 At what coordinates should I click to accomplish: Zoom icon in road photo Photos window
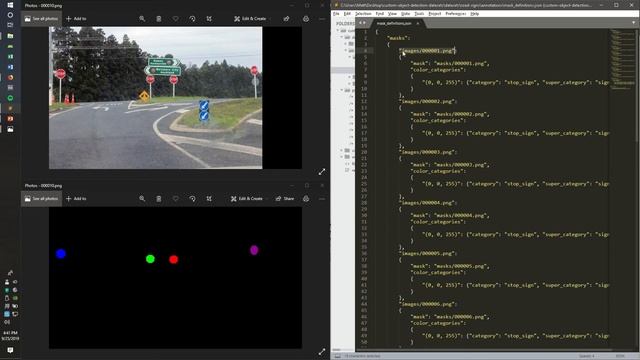click(x=142, y=19)
